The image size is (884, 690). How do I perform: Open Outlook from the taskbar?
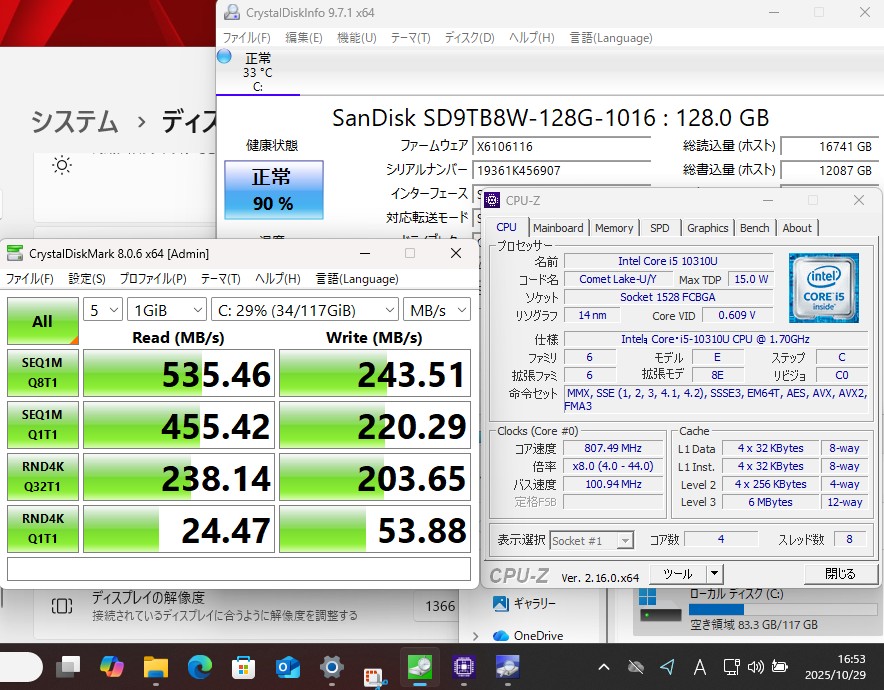288,667
